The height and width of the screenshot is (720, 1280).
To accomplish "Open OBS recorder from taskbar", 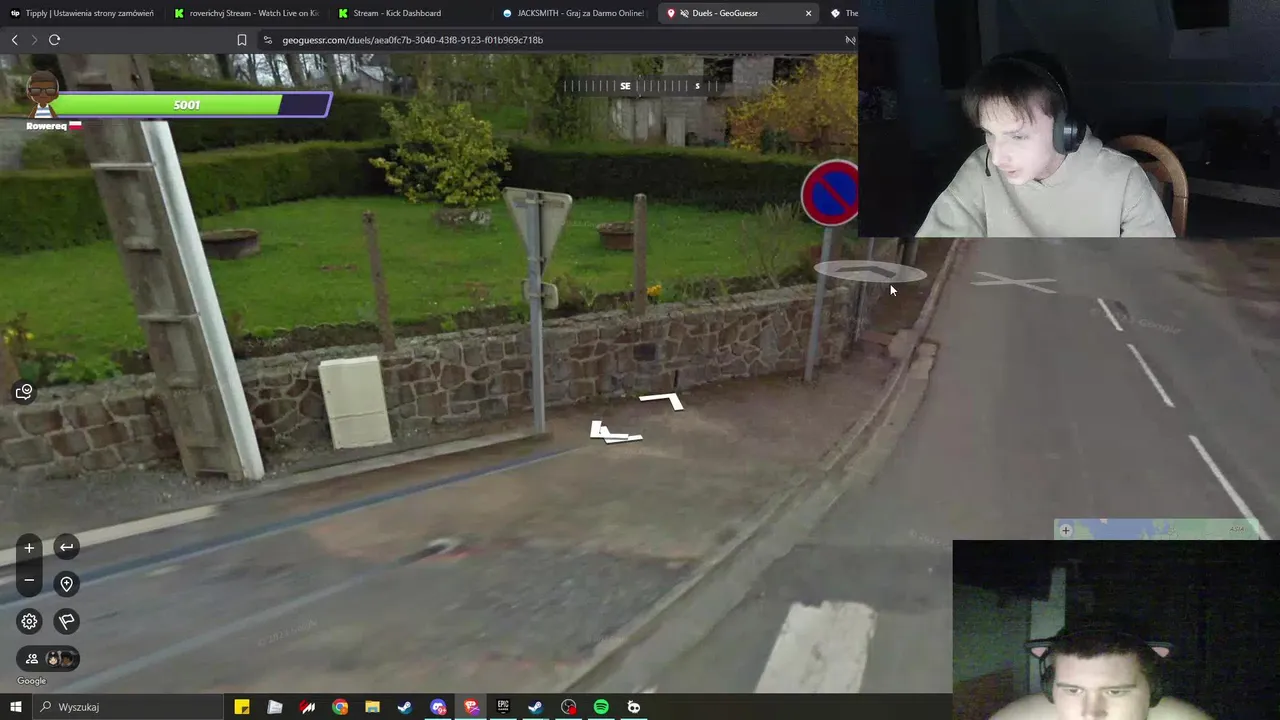I will tap(569, 707).
